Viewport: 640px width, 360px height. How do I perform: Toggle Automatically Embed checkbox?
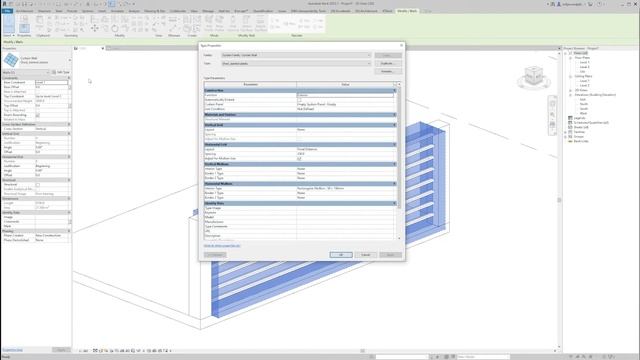299,100
